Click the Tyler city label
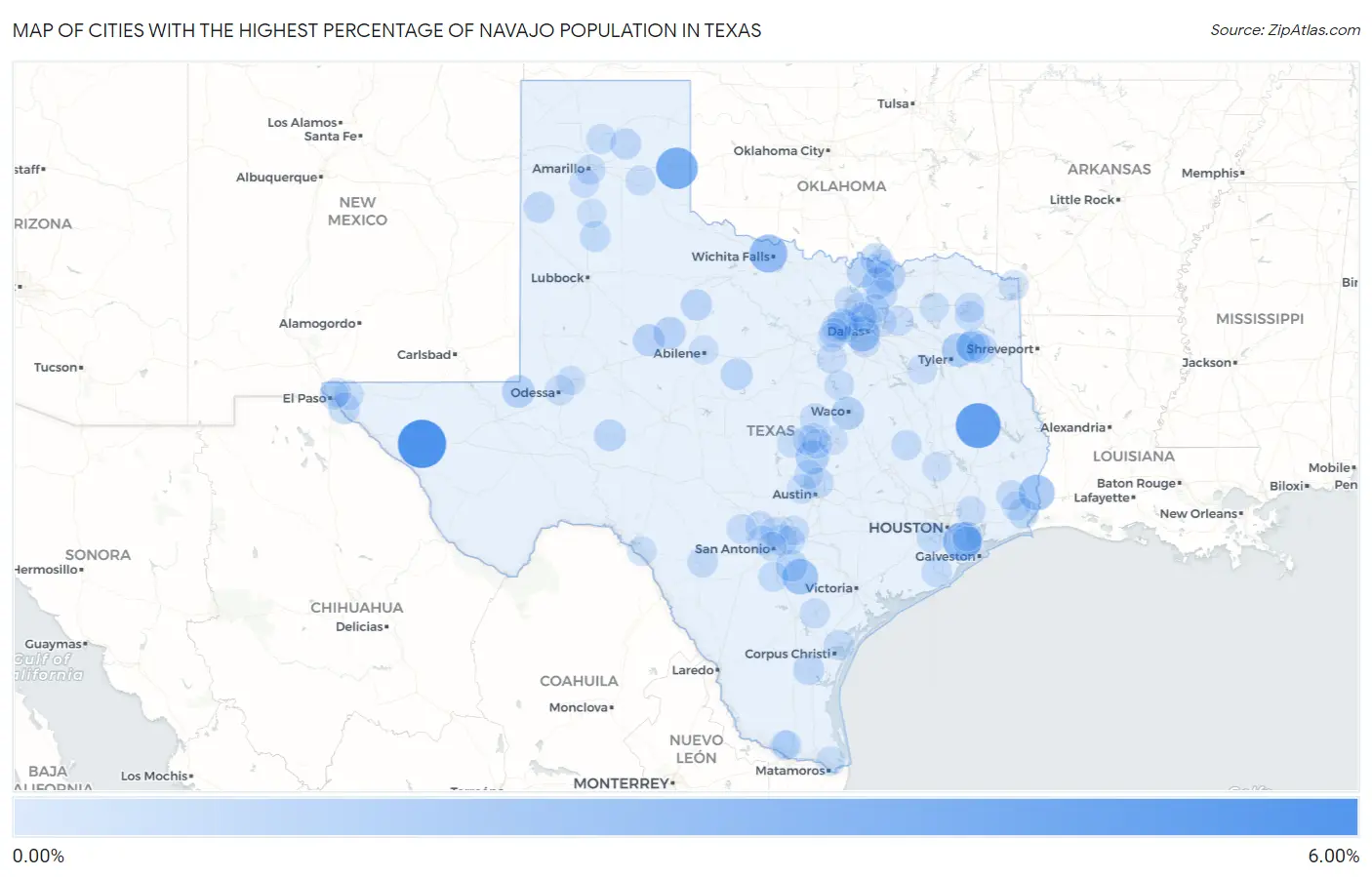The width and height of the screenshot is (1372, 877). click(935, 360)
